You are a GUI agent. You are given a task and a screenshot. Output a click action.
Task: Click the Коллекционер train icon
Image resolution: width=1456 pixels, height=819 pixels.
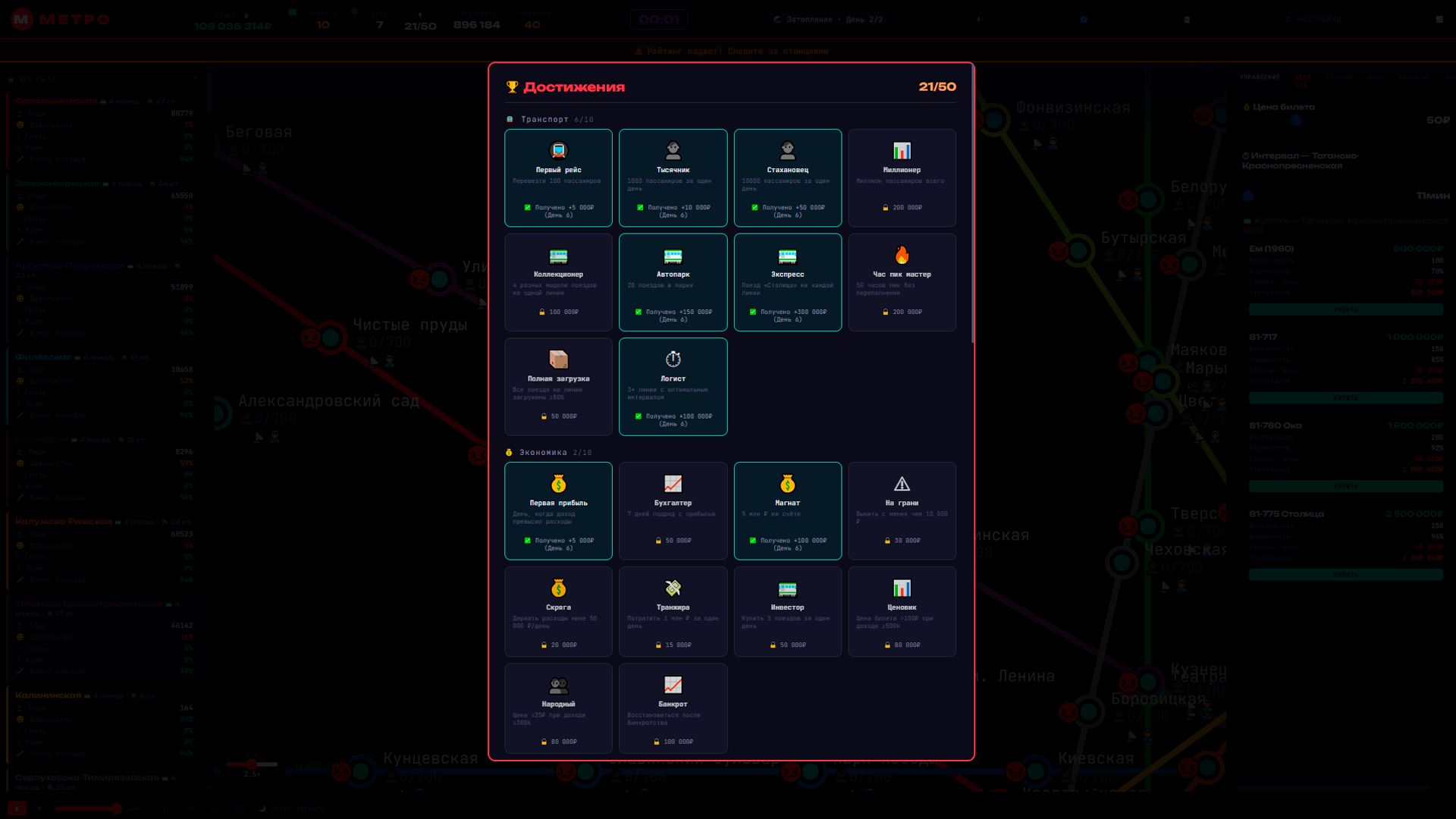558,256
